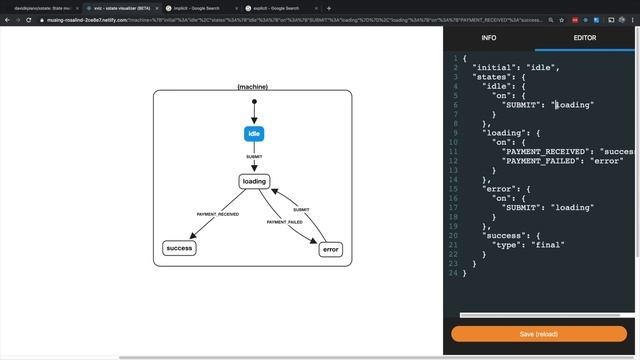Image resolution: width=640 pixels, height=360 pixels.
Task: Reload the page with the refresh icon
Action: coord(29,20)
